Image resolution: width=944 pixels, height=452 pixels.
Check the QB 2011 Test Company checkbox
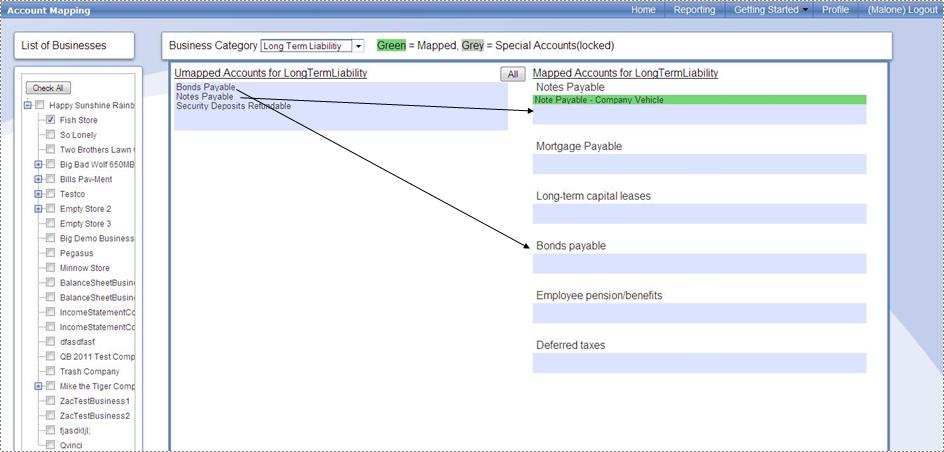click(51, 356)
